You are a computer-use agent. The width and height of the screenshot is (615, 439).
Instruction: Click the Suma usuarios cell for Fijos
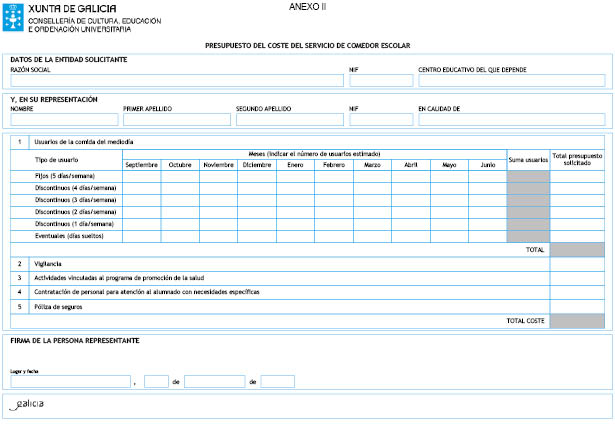coord(527,176)
